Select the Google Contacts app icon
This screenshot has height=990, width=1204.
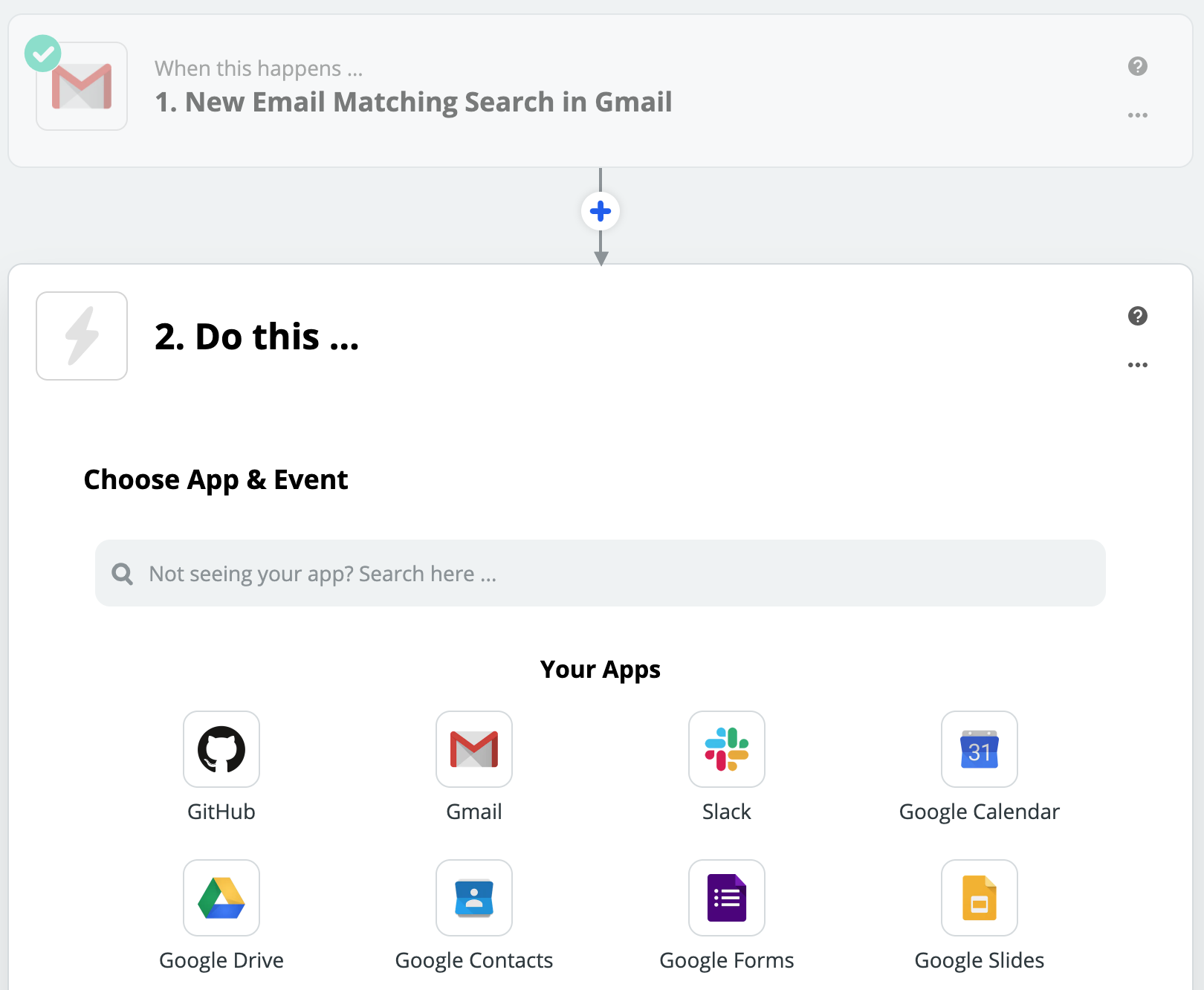coord(474,898)
